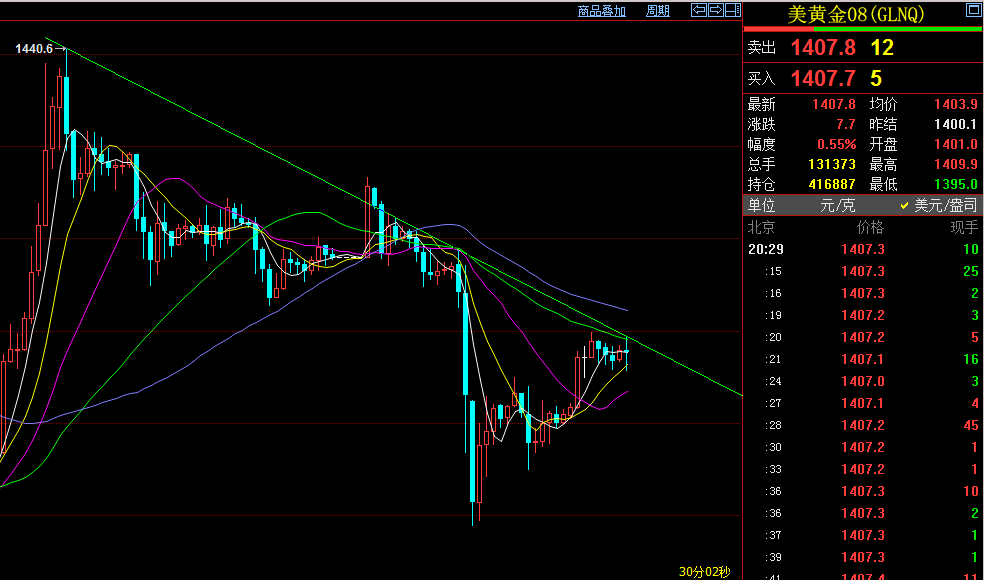This screenshot has height=580, width=984.
Task: Select the :28 tick row with volume 45
Action: click(x=863, y=425)
